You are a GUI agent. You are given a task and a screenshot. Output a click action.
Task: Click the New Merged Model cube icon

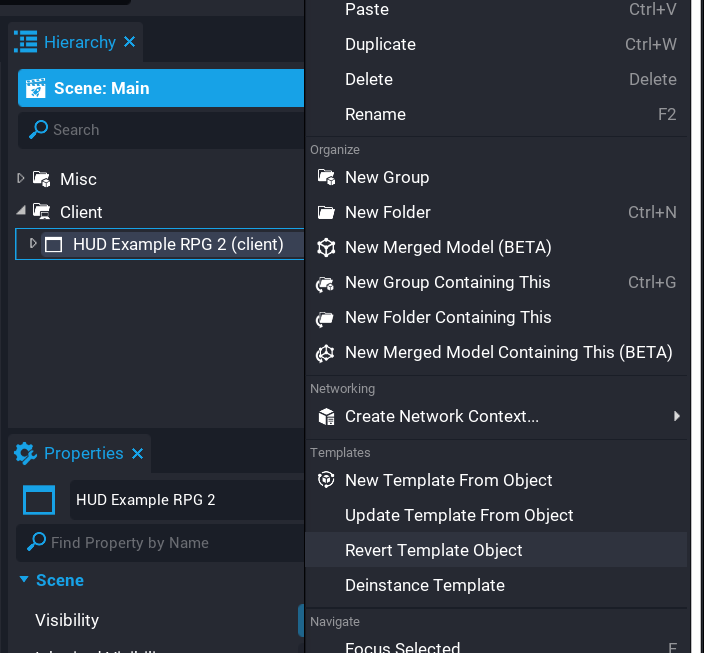[x=326, y=247]
